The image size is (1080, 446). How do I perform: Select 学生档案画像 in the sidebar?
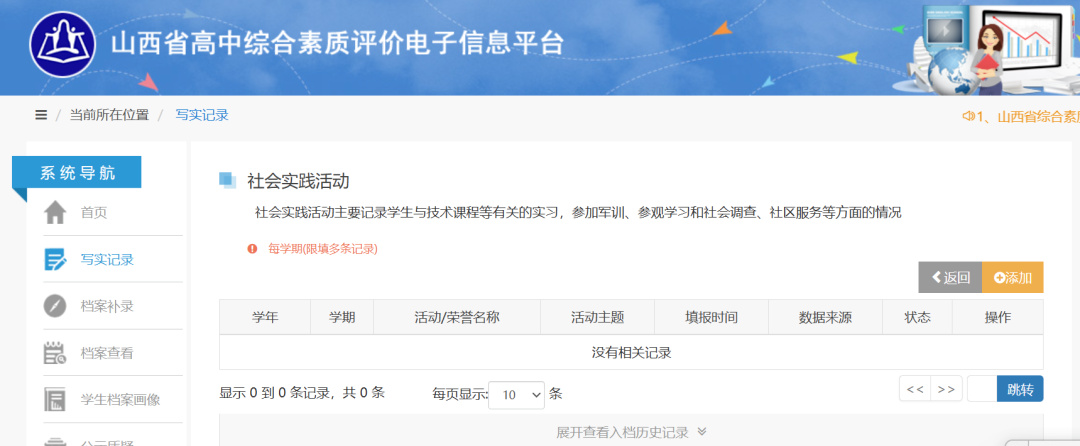click(x=120, y=400)
